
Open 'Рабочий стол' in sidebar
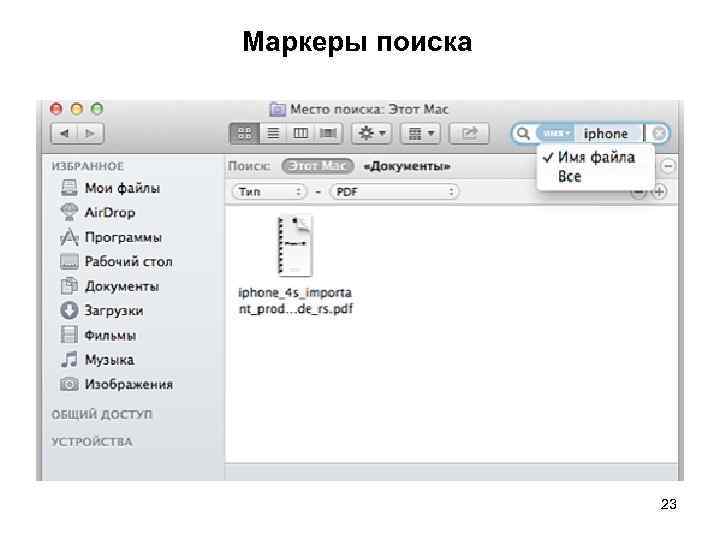(129, 262)
